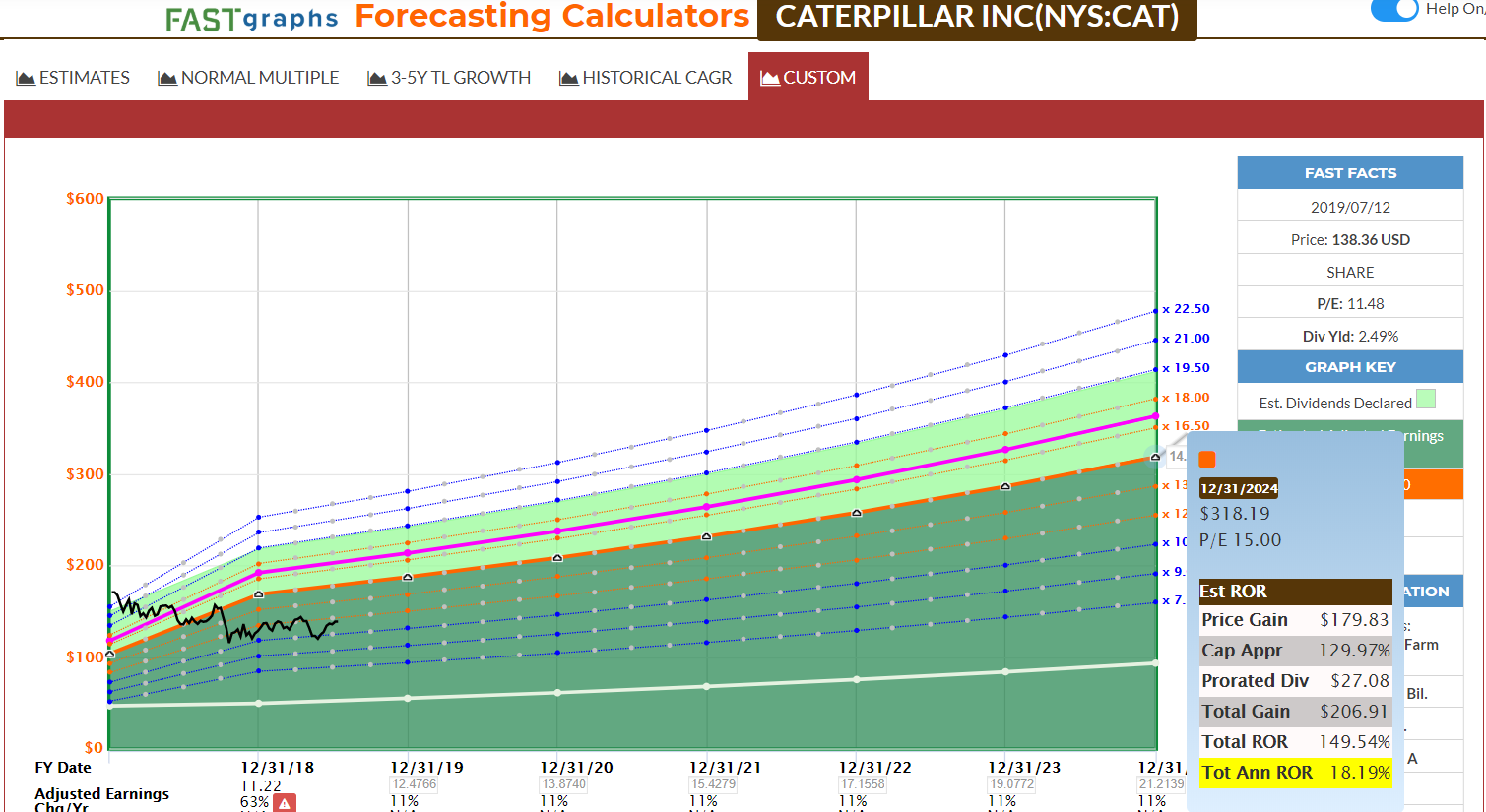Select the HISTORICAL CAGR tab

tap(646, 78)
